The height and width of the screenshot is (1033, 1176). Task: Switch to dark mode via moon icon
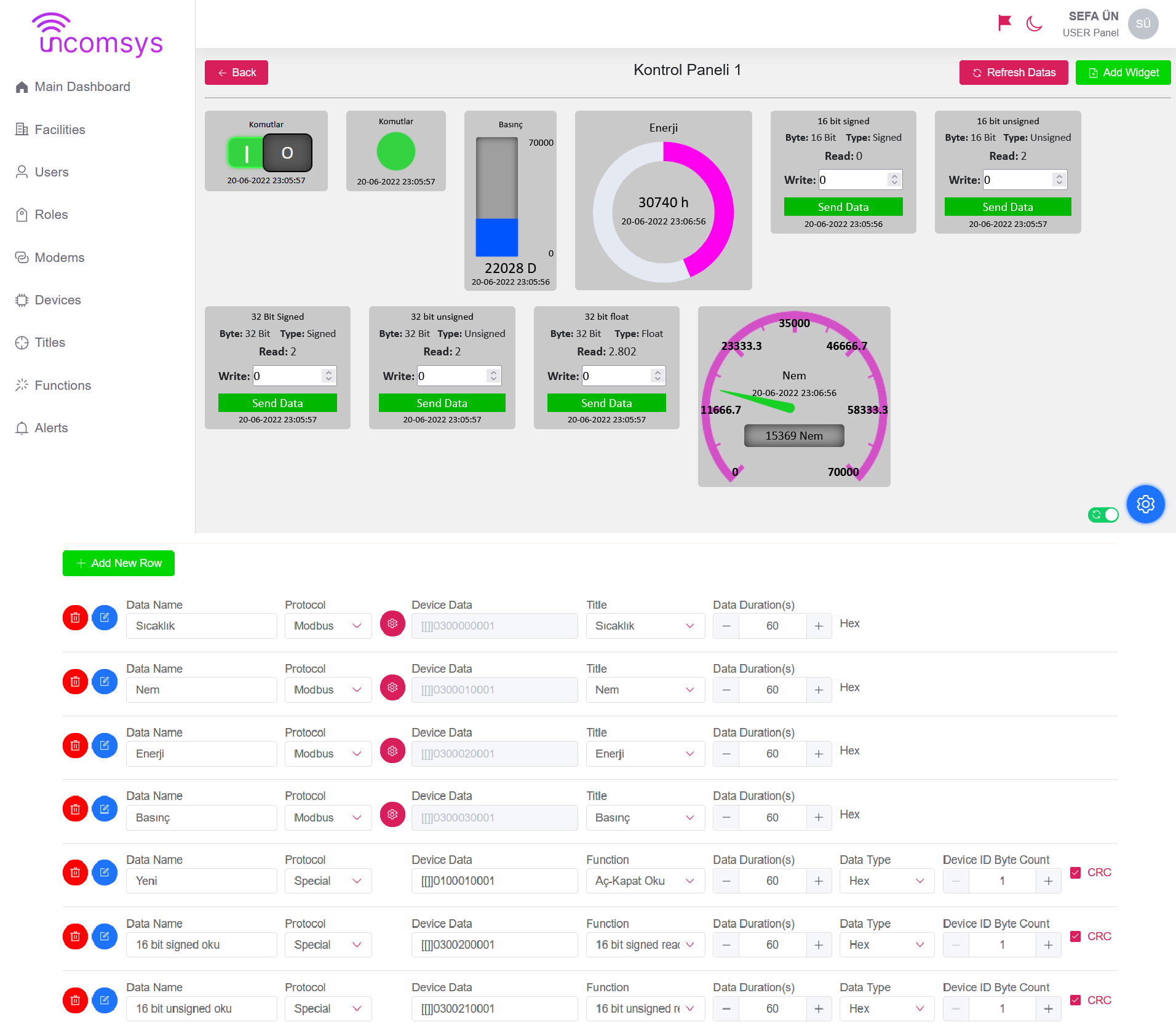(x=1035, y=23)
